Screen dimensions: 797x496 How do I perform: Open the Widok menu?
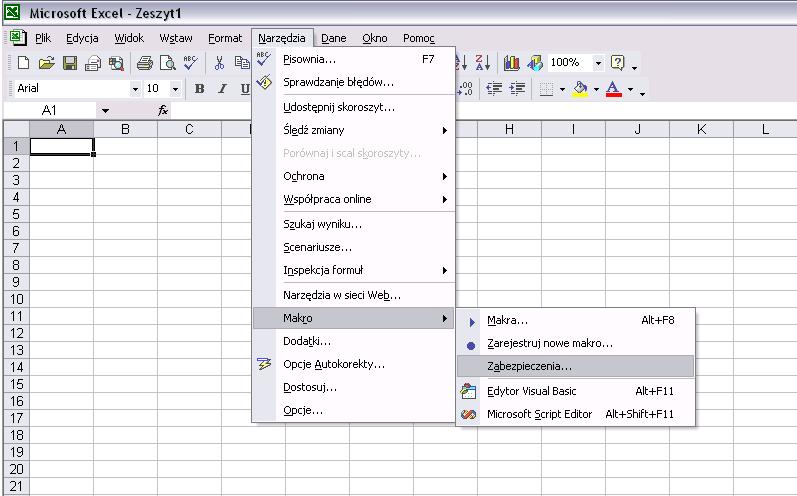[129, 38]
